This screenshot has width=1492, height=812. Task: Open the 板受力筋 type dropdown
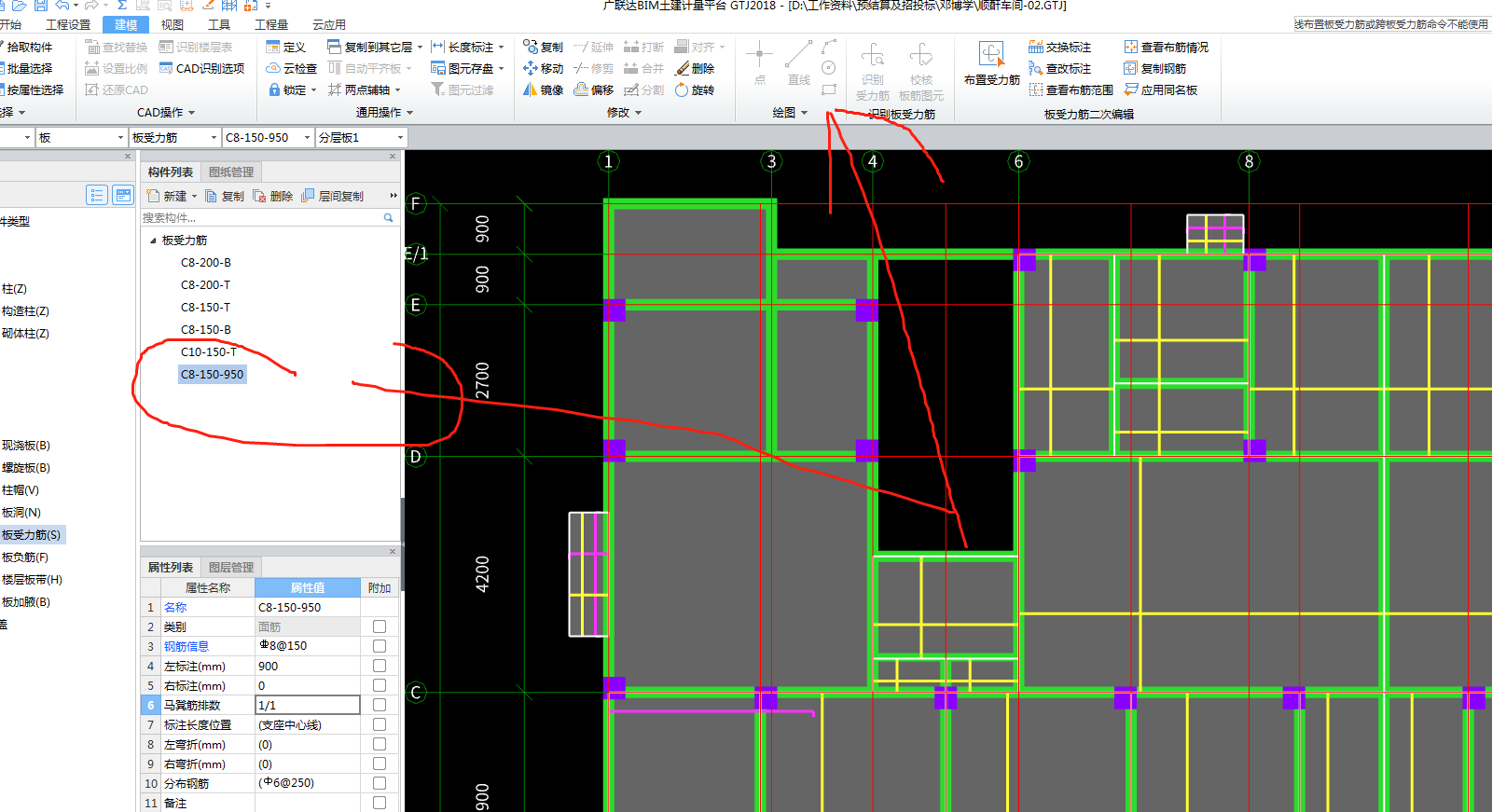coord(214,137)
